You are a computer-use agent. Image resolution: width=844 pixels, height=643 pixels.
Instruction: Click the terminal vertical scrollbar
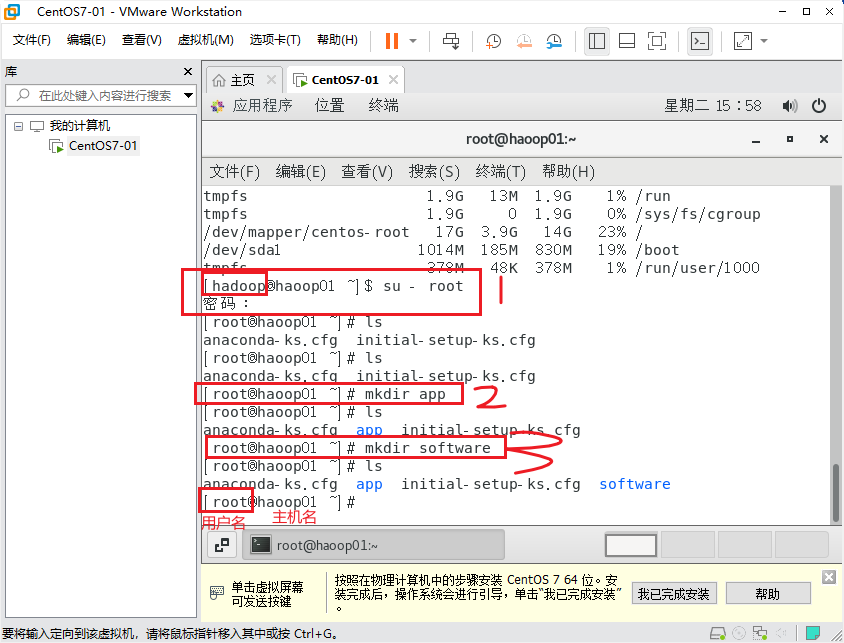click(x=835, y=493)
